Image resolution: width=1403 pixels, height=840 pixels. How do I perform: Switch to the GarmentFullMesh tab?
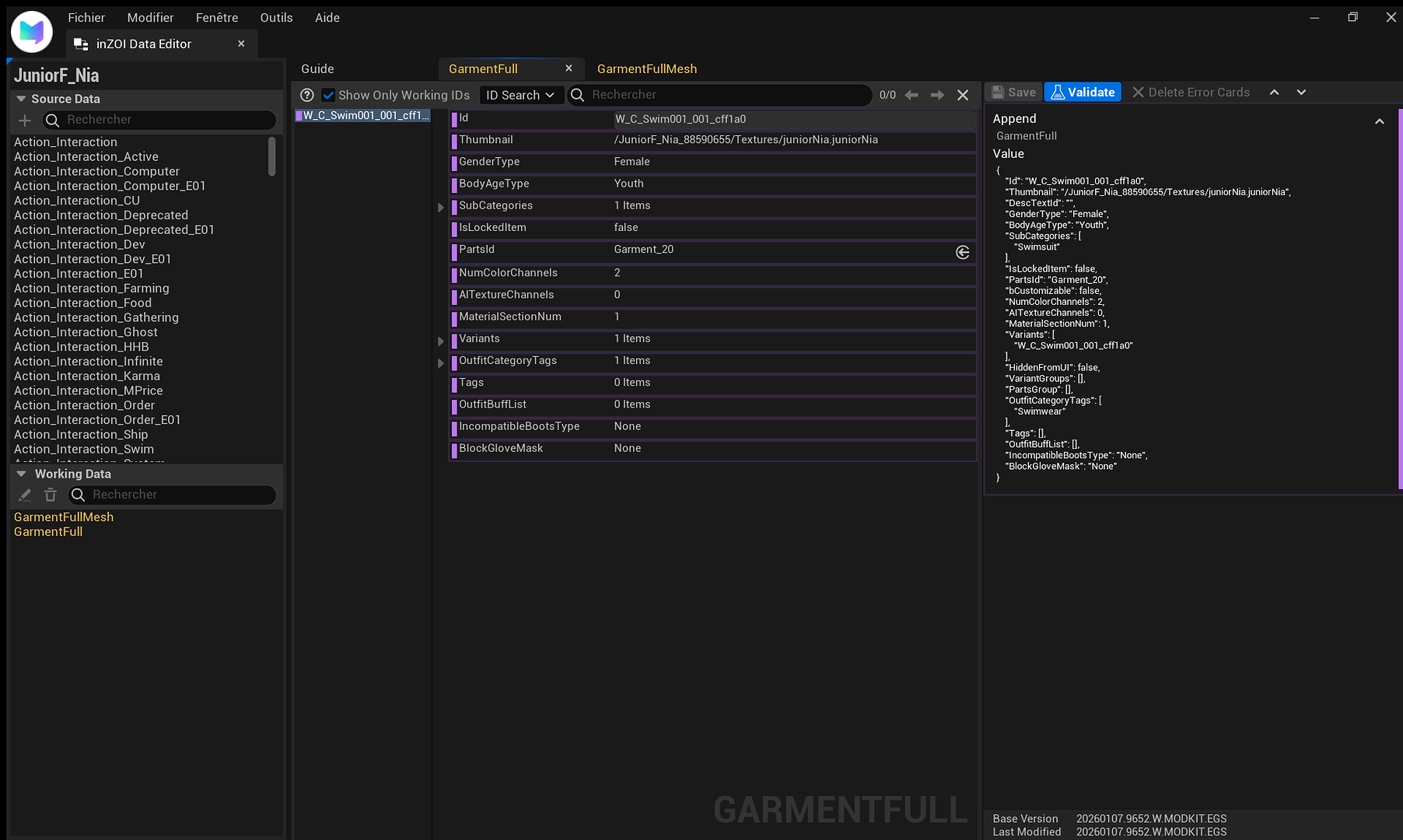coord(646,68)
